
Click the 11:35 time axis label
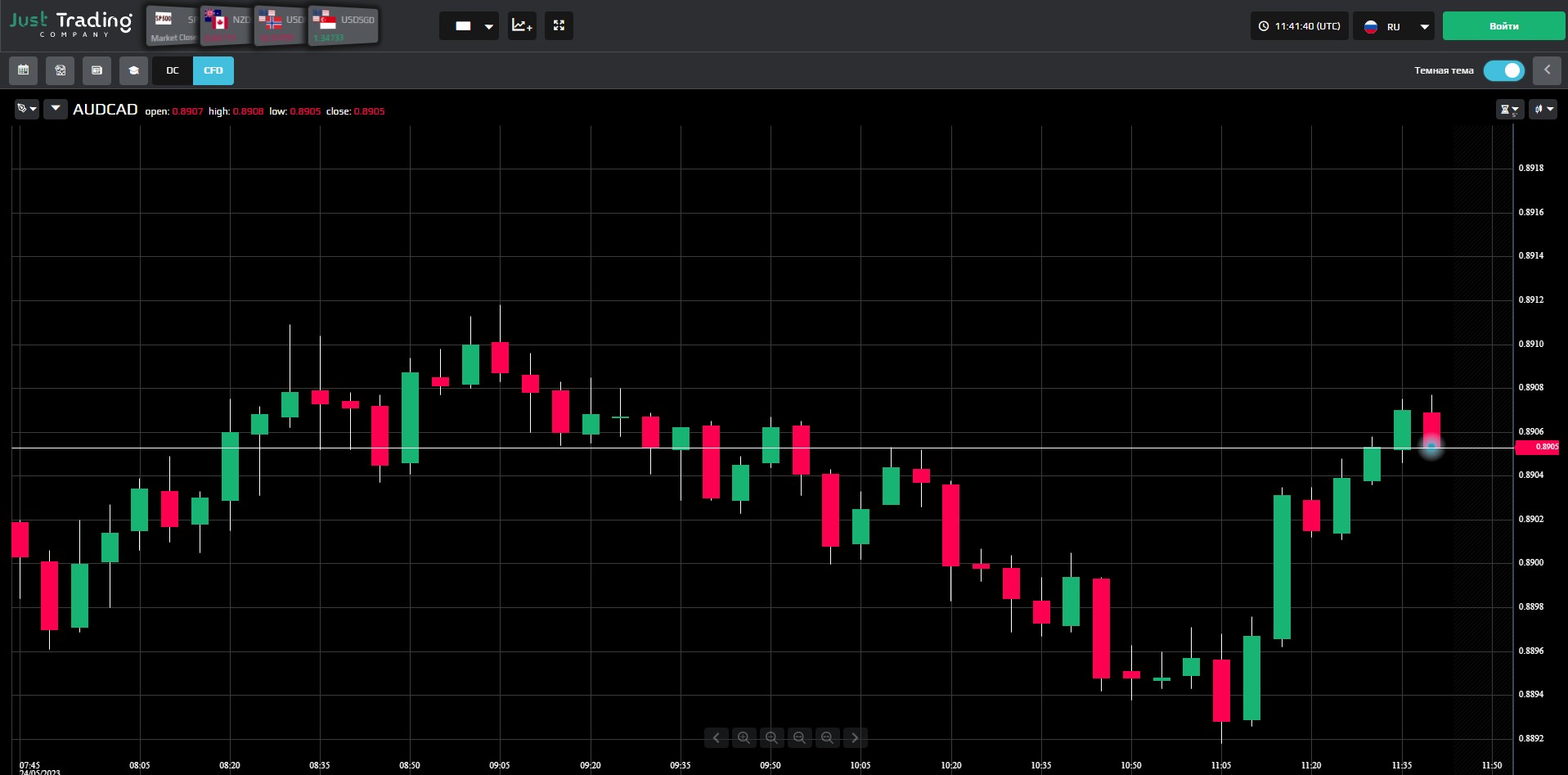pyautogui.click(x=1401, y=765)
